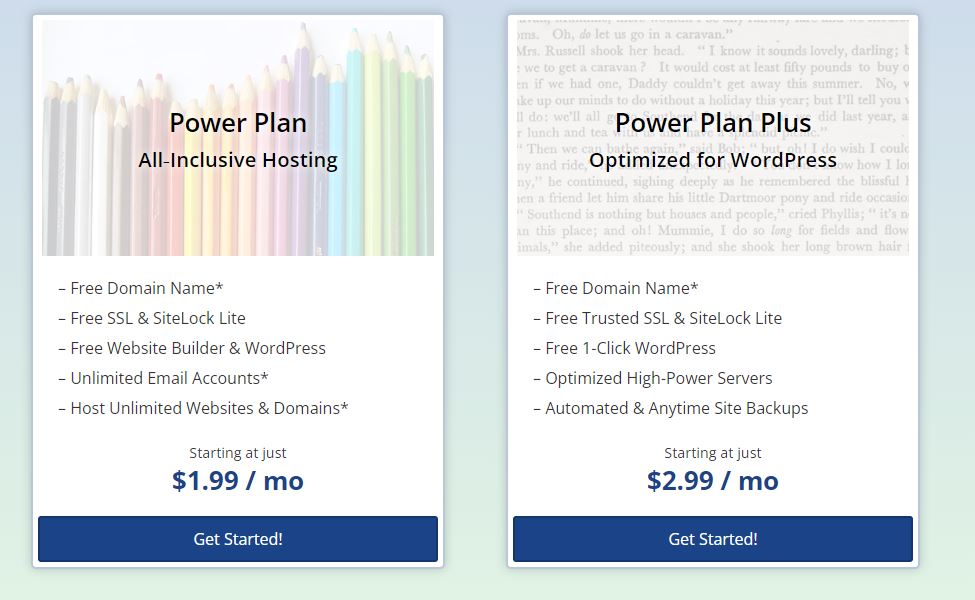Select the Power Plan heading
This screenshot has width=975, height=600.
pos(238,122)
